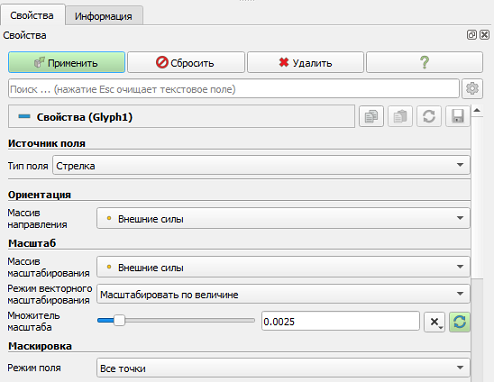Switch to the Свойства tab
This screenshot has height=382, width=494.
click(32, 15)
